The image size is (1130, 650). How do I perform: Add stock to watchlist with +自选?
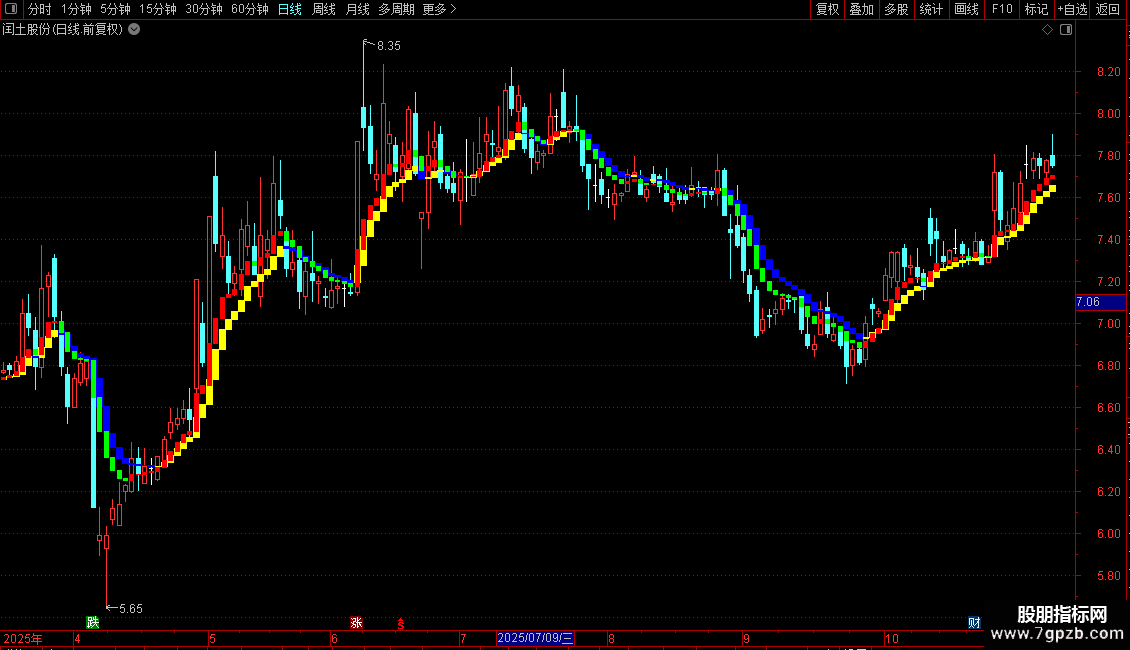(1072, 9)
